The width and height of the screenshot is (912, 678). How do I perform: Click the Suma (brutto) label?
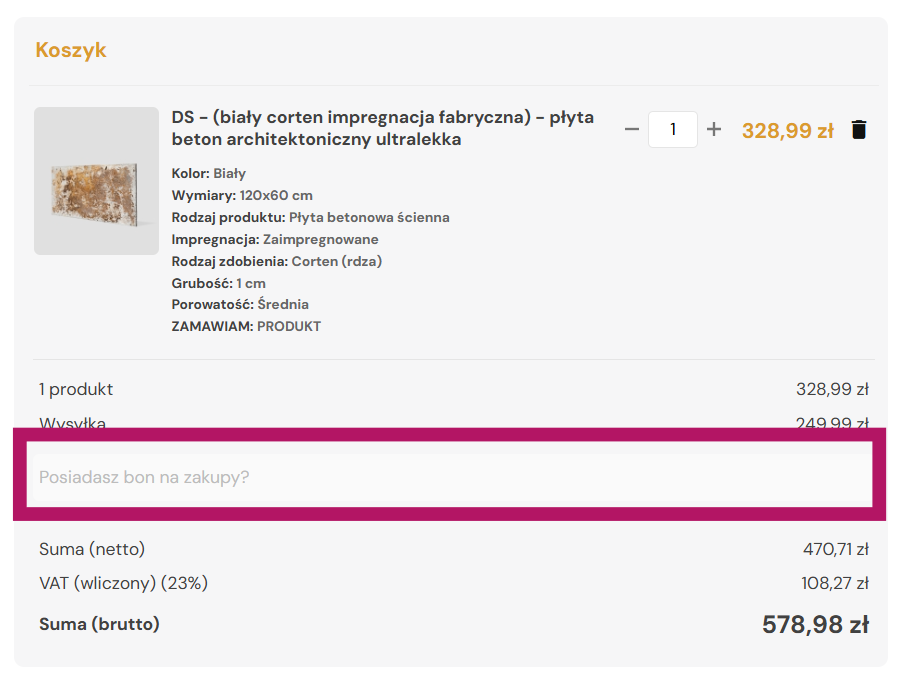[x=99, y=624]
